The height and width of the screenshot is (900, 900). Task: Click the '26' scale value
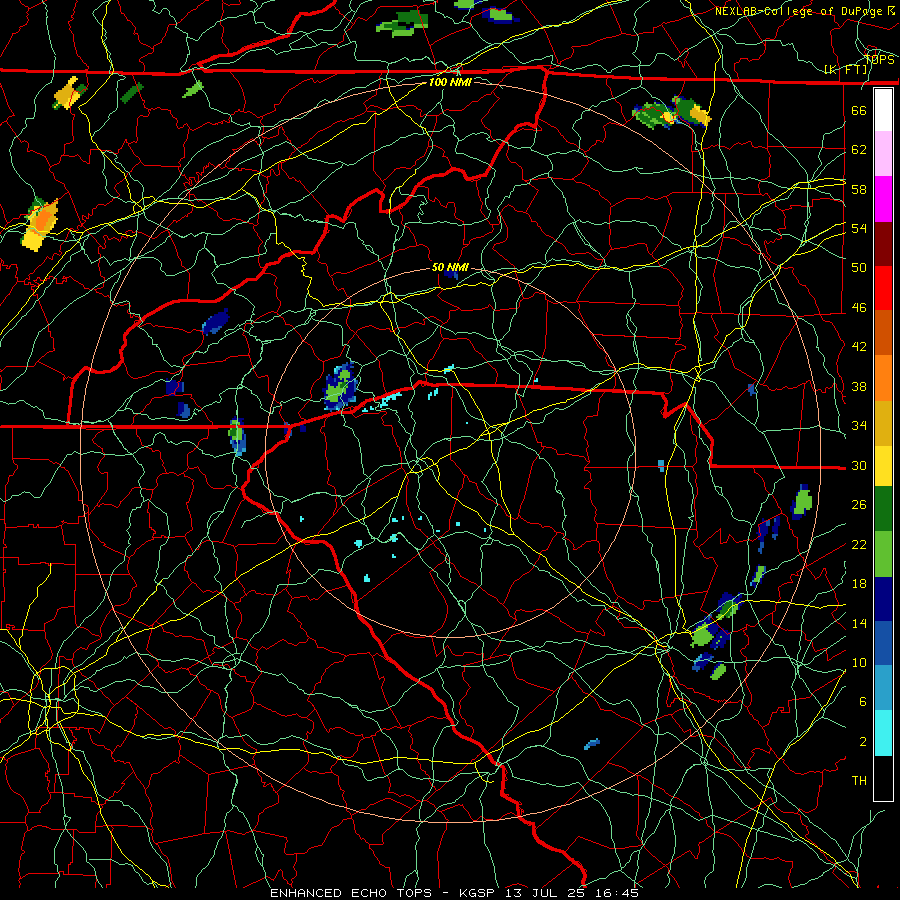859,505
